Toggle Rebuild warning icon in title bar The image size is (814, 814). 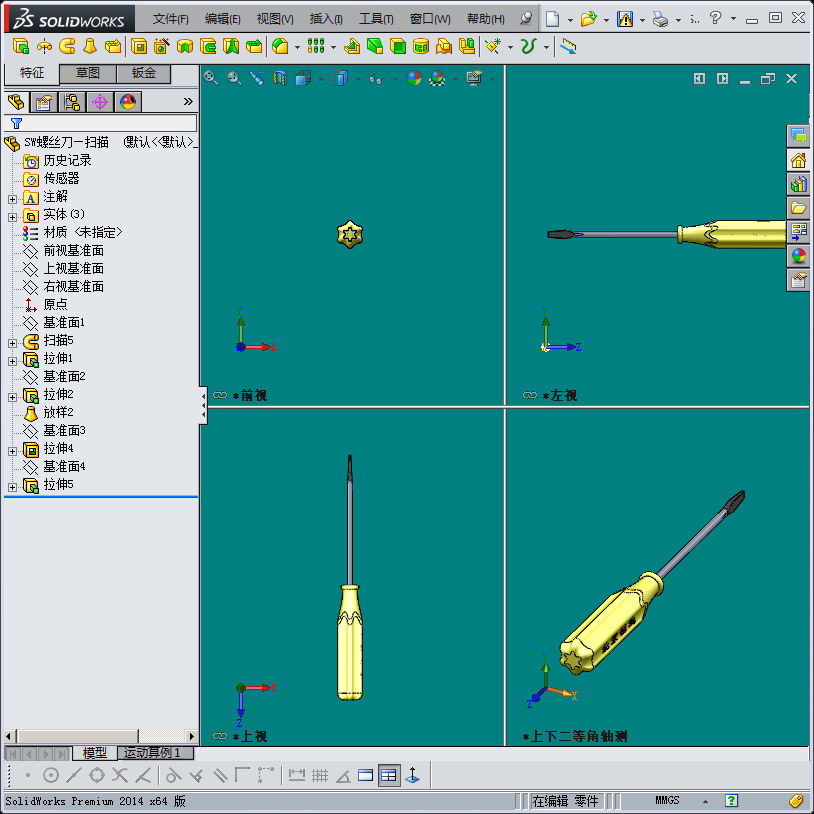point(625,20)
